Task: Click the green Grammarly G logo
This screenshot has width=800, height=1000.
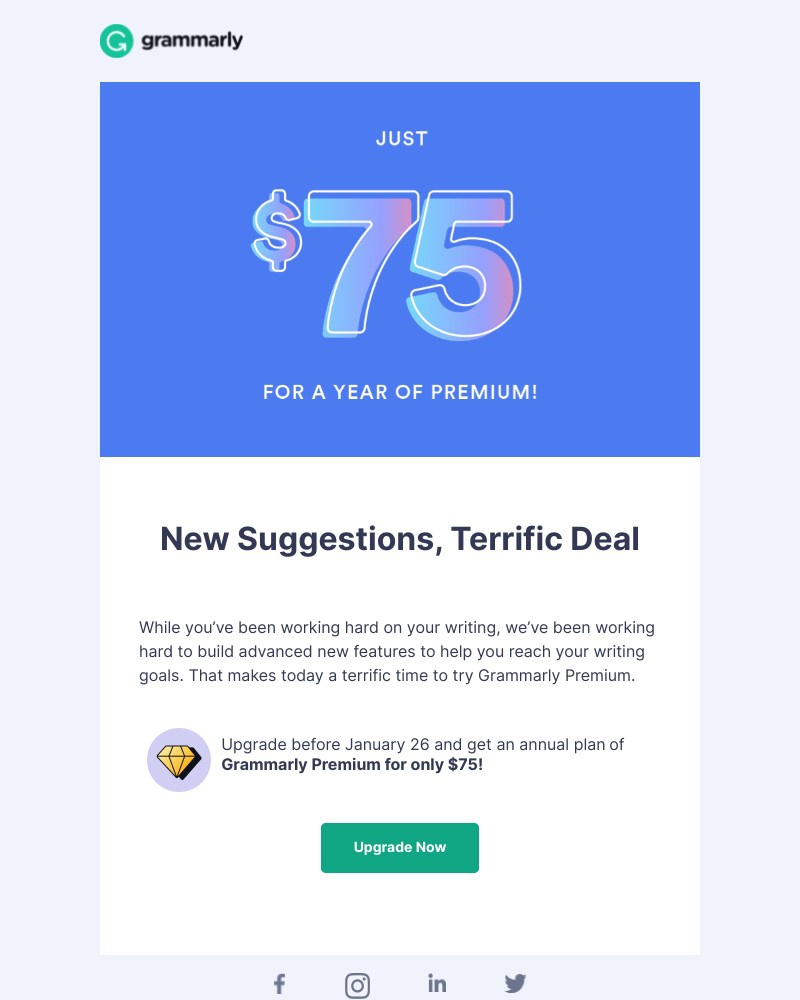Action: 115,41
